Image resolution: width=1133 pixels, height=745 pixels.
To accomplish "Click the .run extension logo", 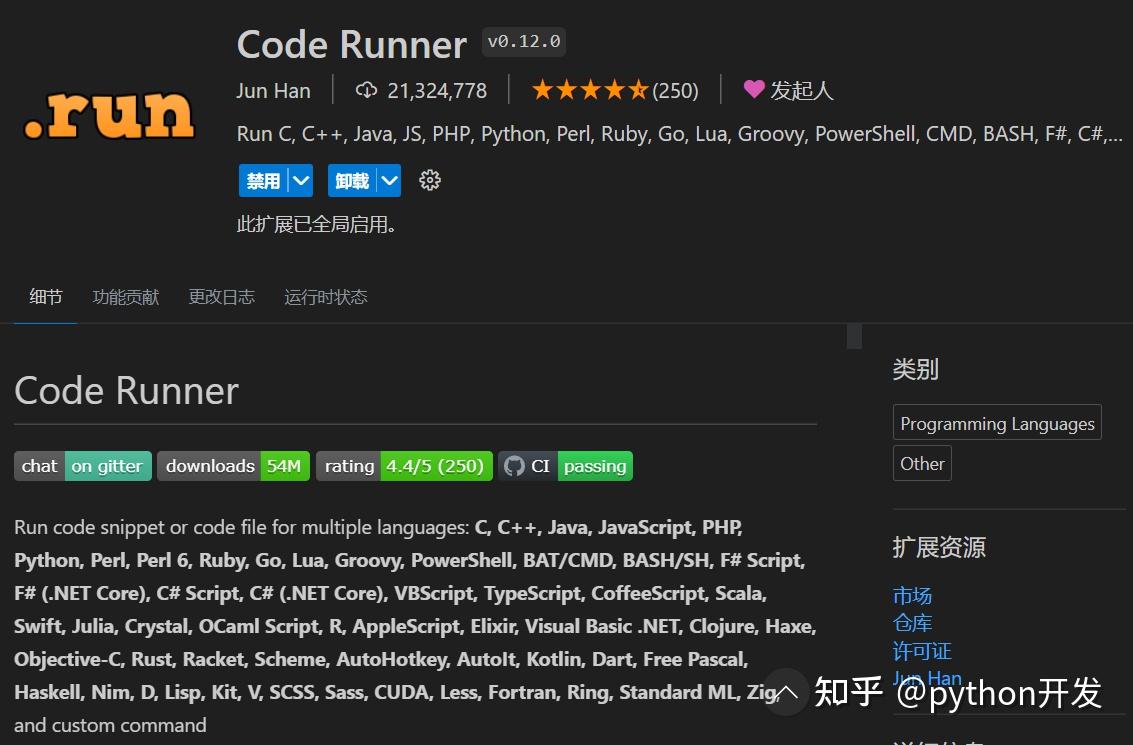I will click(108, 115).
